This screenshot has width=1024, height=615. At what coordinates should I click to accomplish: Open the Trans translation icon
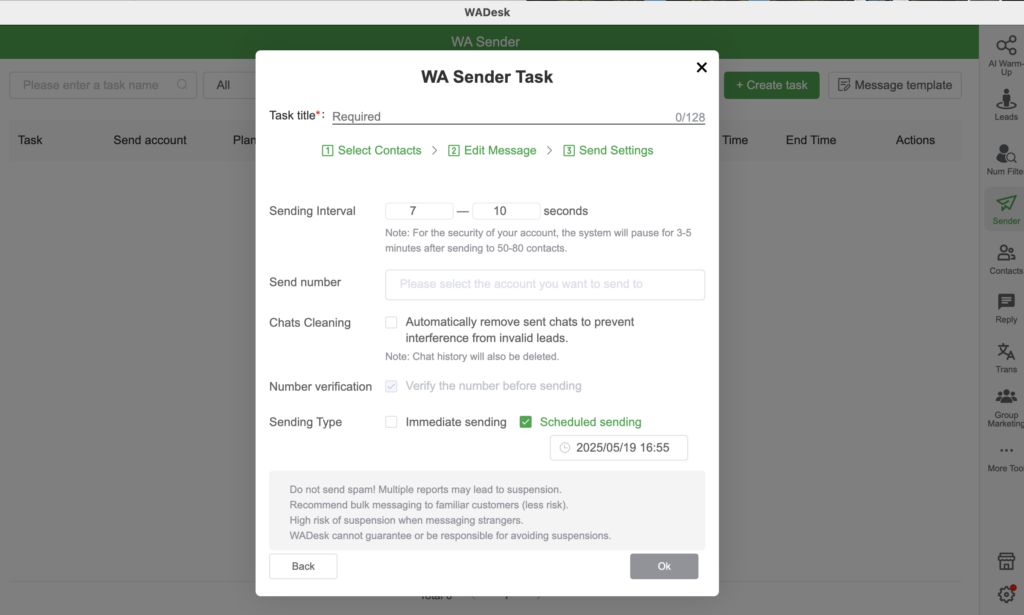coord(1006,352)
